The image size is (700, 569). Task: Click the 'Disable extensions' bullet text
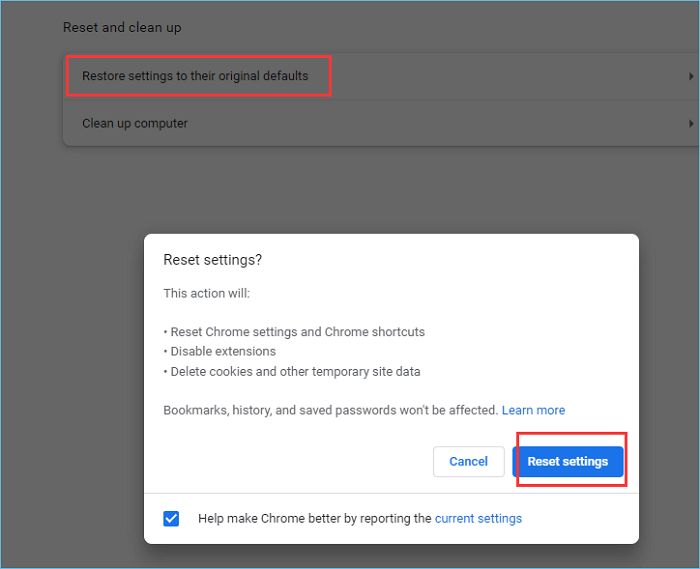point(222,352)
